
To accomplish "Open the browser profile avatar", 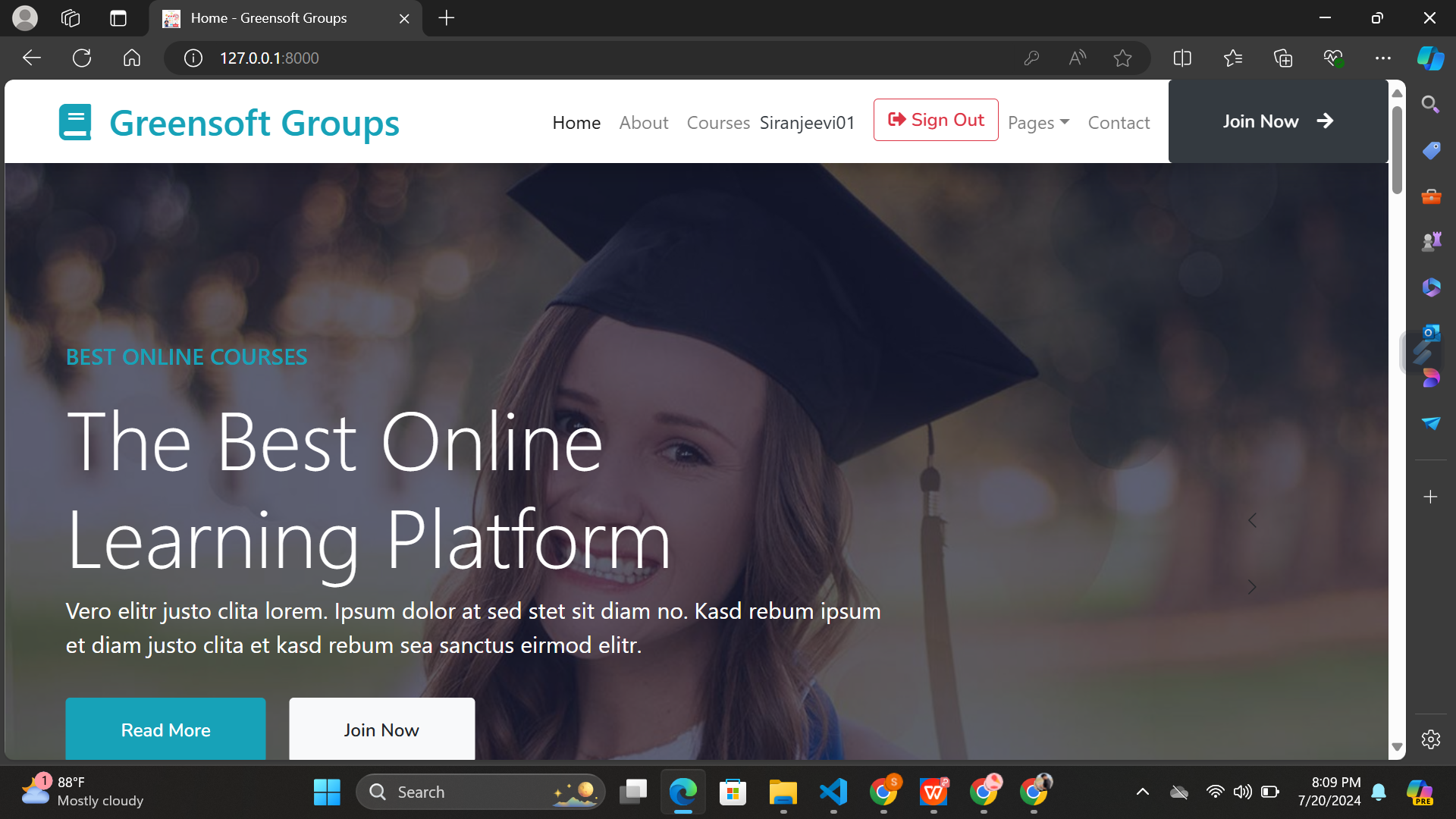I will pos(25,17).
